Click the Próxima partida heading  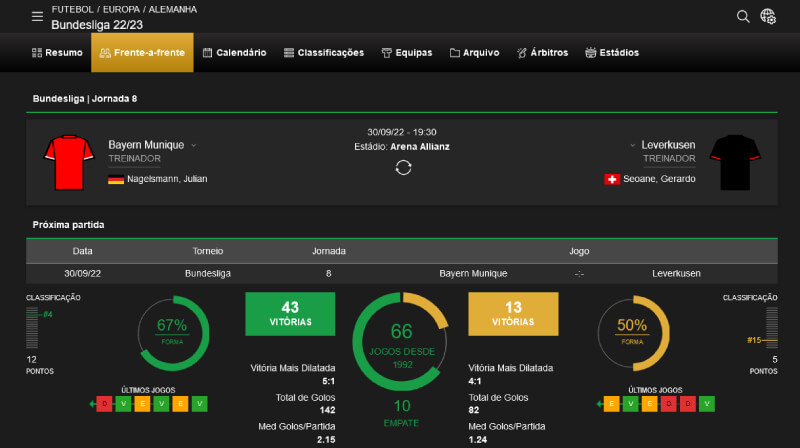coord(68,225)
